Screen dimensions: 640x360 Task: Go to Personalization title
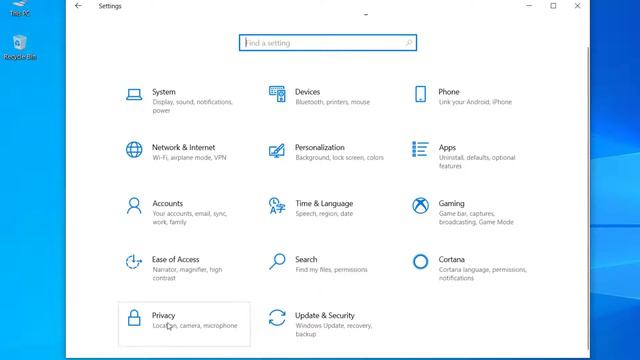click(x=320, y=147)
